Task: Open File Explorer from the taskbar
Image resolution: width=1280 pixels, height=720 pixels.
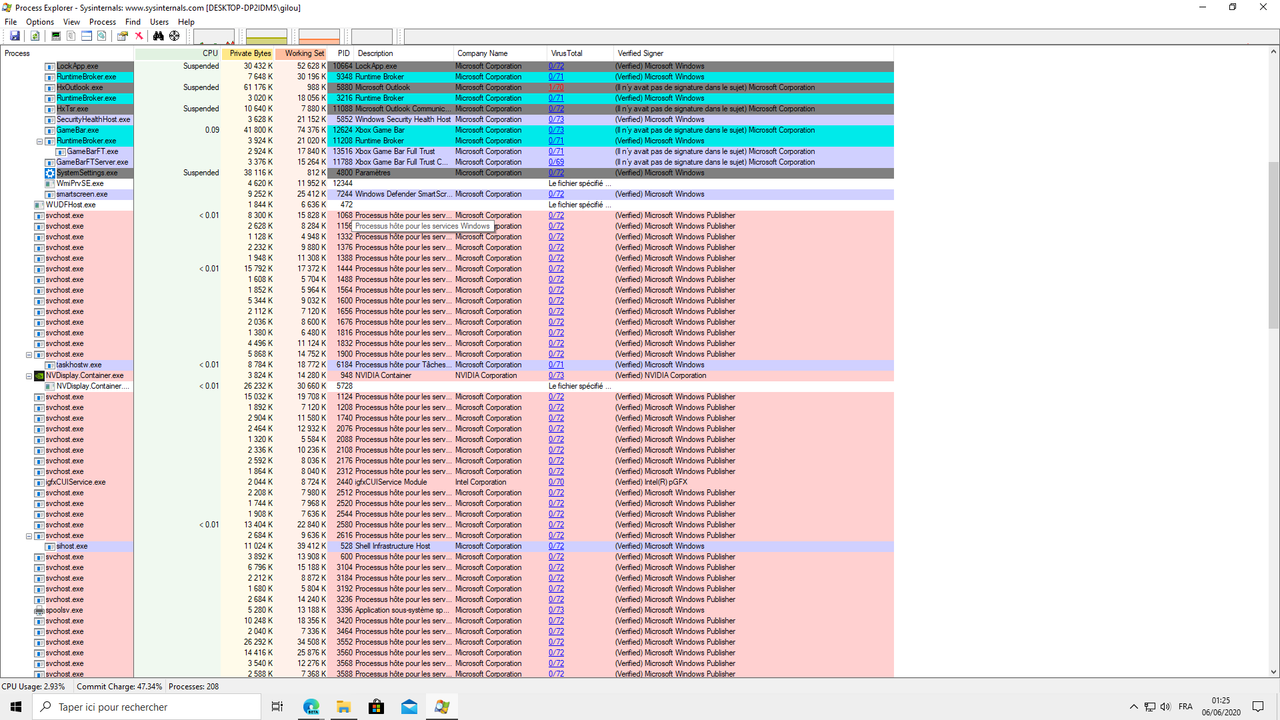Action: point(344,707)
